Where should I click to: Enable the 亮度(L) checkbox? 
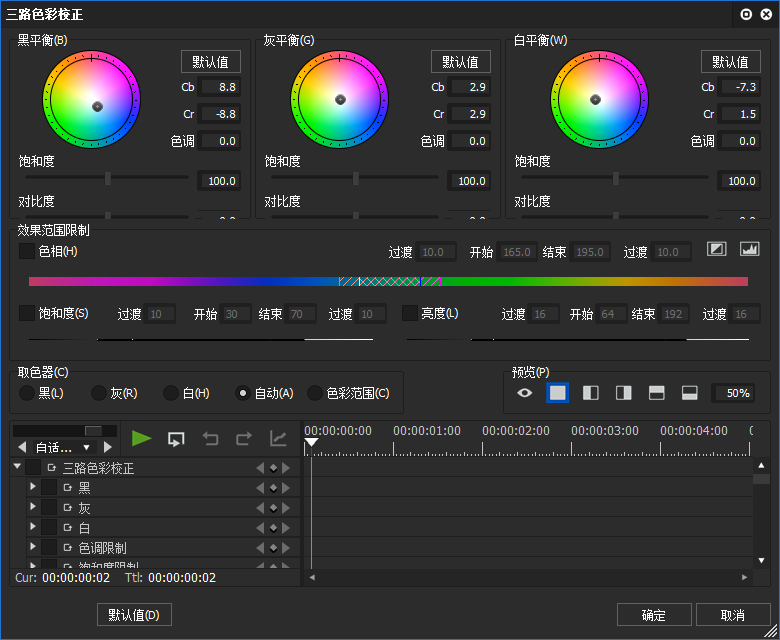[x=409, y=313]
